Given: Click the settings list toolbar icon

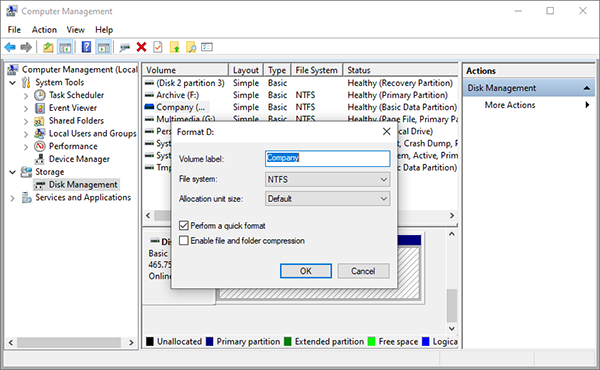Looking at the screenshot, I should [x=207, y=47].
